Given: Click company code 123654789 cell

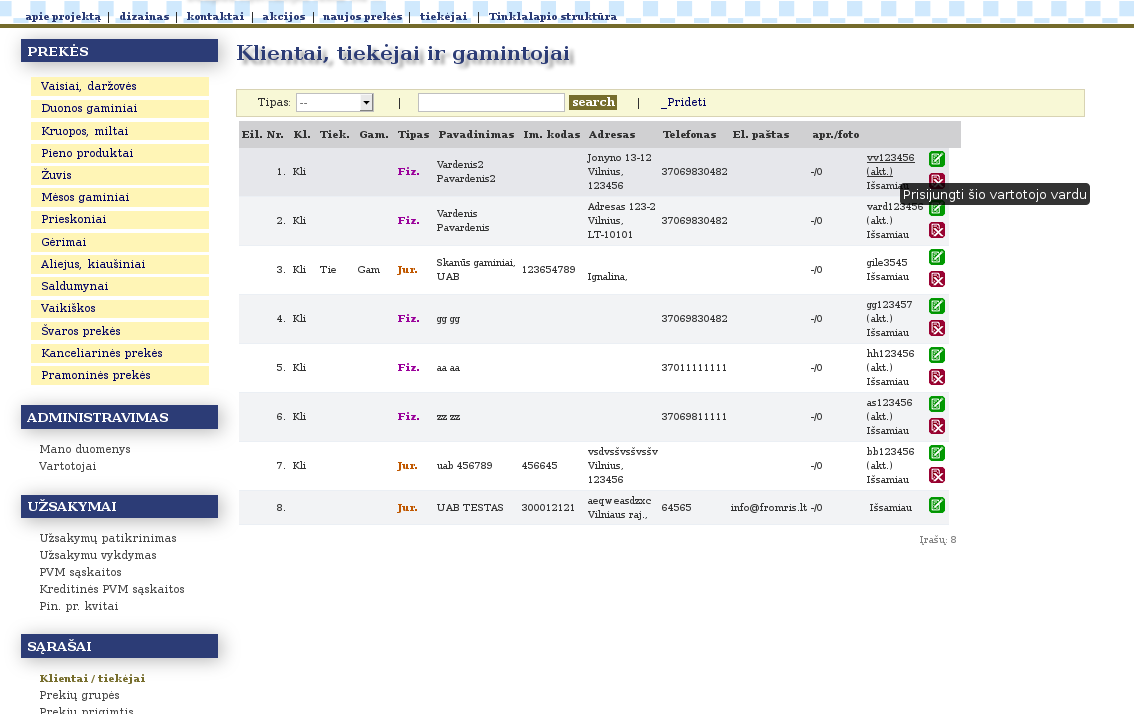Looking at the screenshot, I should pos(548,270).
